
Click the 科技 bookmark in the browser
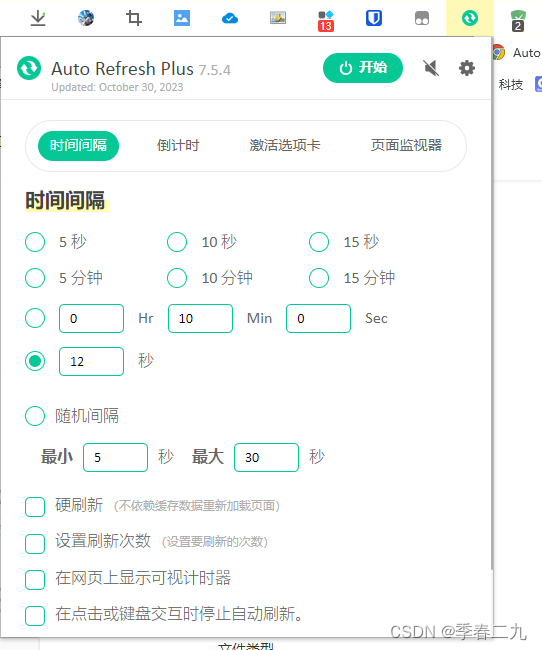510,85
